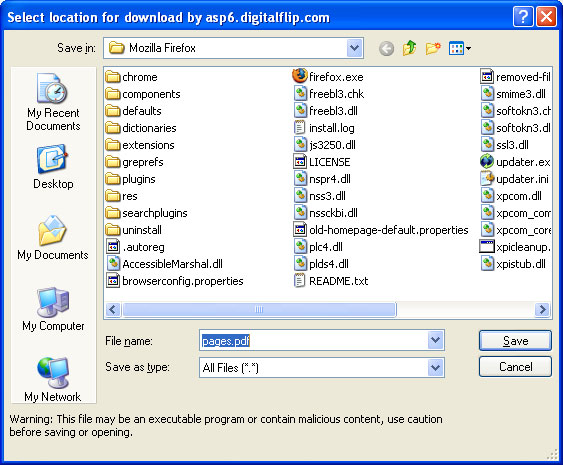Select My Computer in places bar

[x=53, y=309]
